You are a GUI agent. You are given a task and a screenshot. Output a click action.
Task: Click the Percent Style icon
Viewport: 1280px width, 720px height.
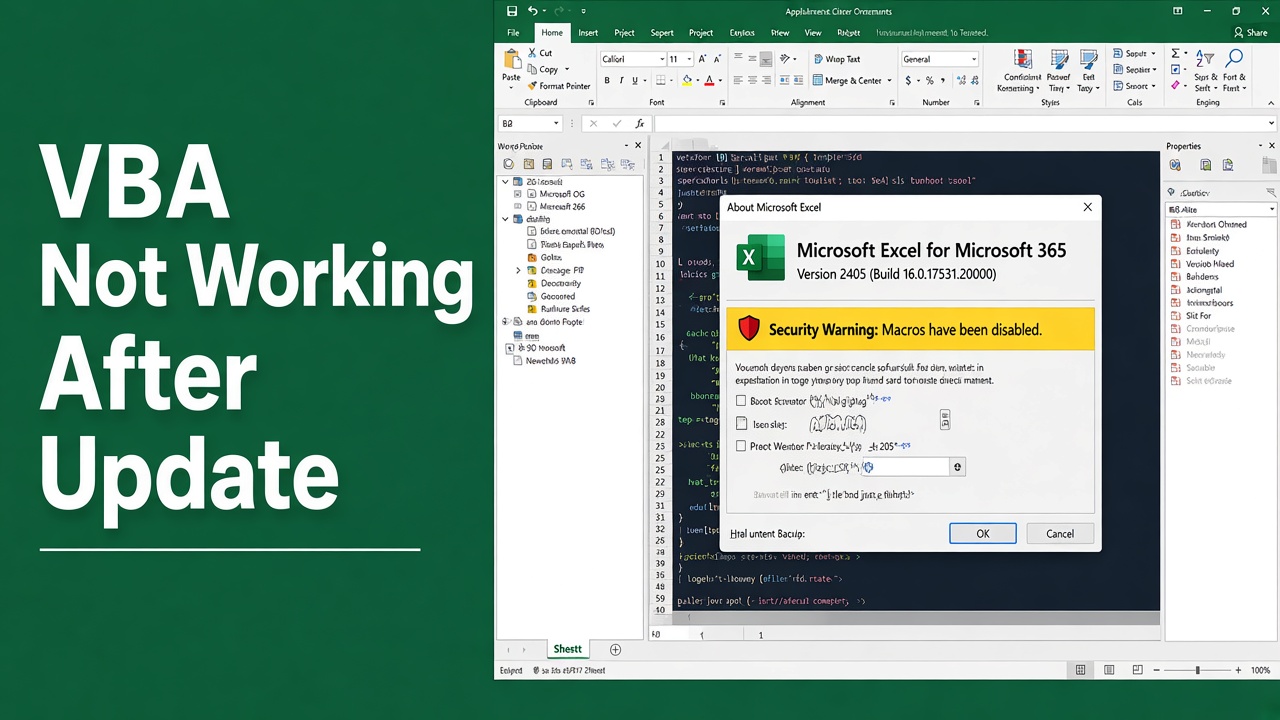click(929, 81)
